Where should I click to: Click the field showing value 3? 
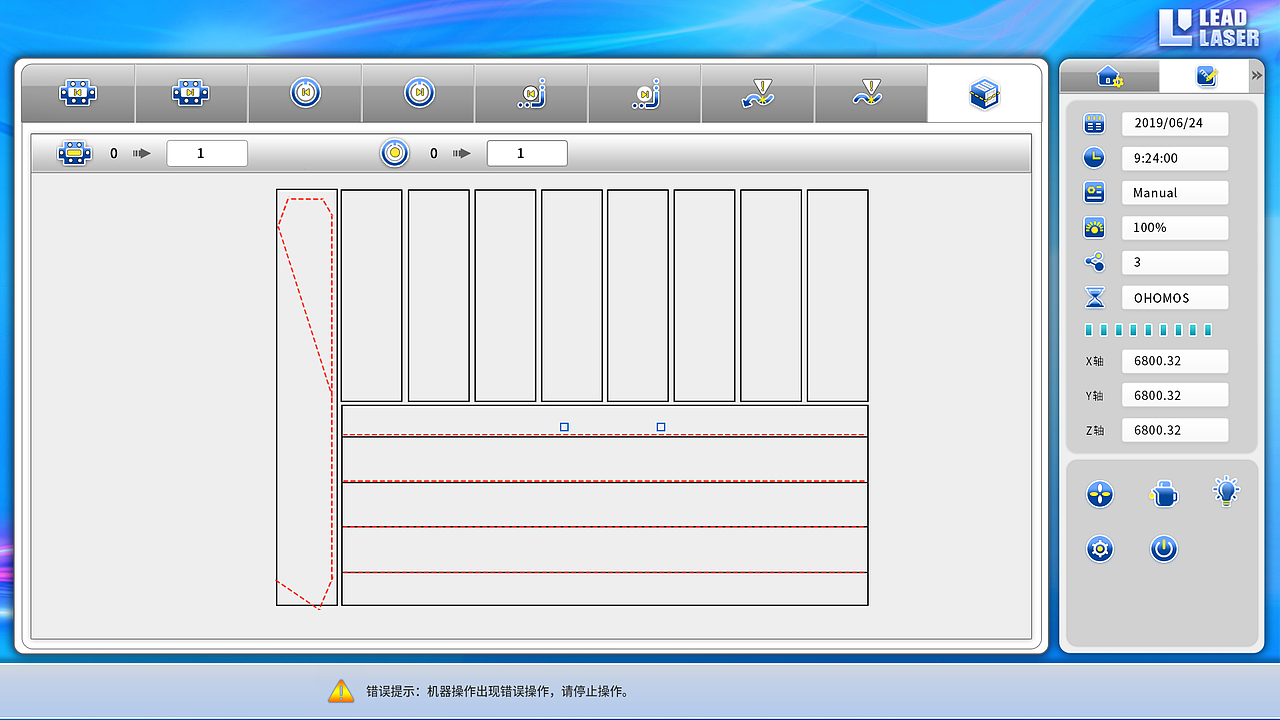coord(1175,263)
